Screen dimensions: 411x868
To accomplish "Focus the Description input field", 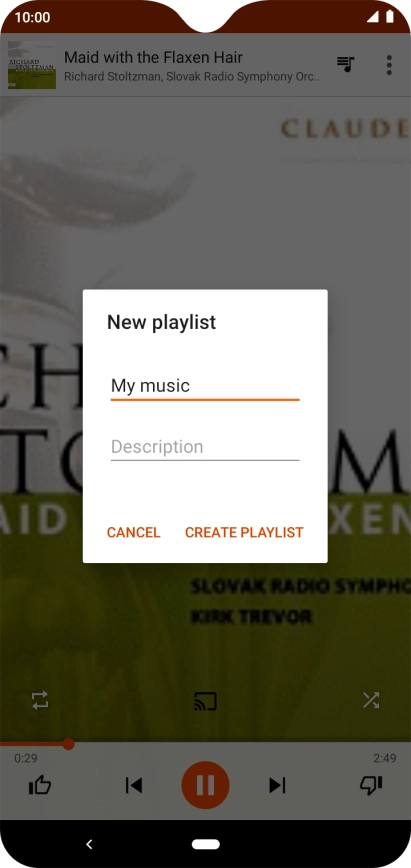I will 205,447.
